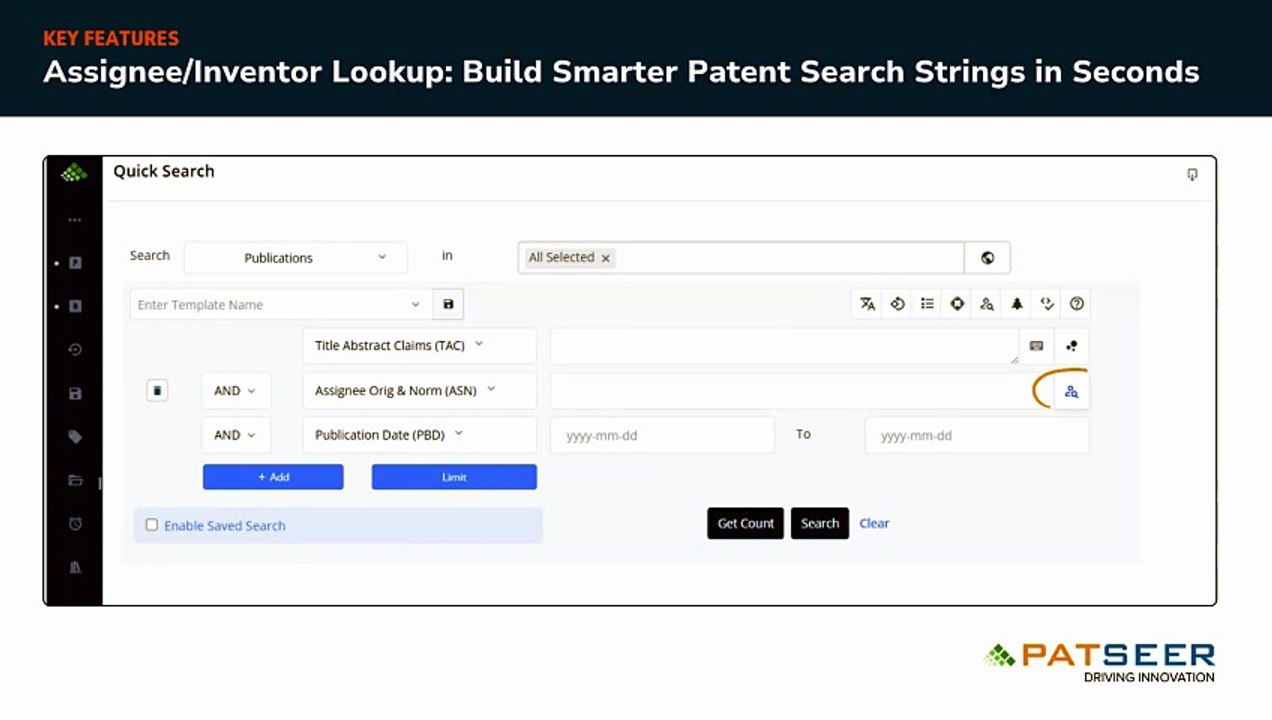
Task: Expand the Enter Template Name dropdown
Action: 416,305
